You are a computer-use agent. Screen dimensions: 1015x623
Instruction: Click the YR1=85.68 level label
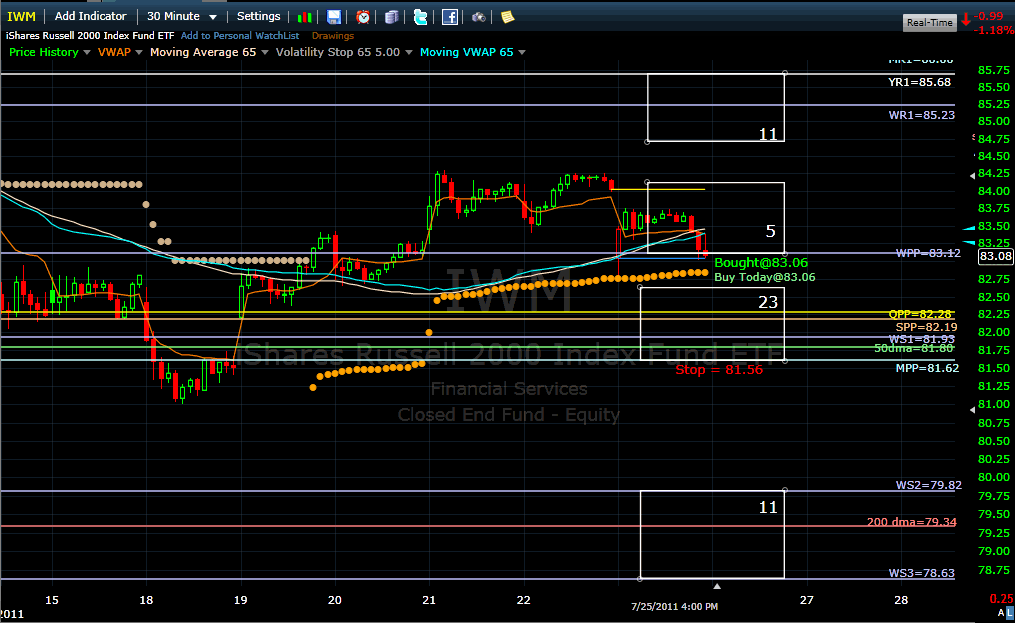pyautogui.click(x=919, y=82)
